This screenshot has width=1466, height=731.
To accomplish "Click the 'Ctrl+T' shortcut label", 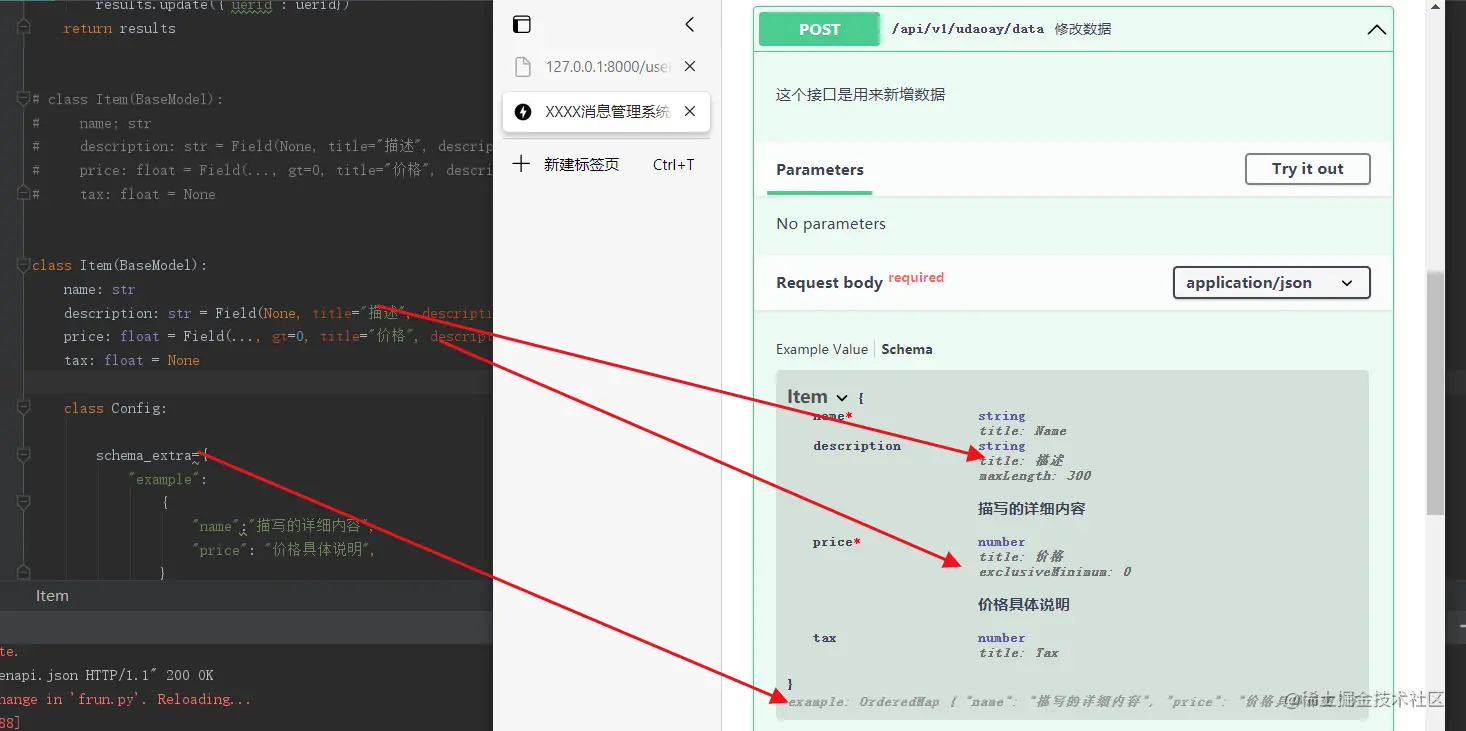I will (x=674, y=165).
